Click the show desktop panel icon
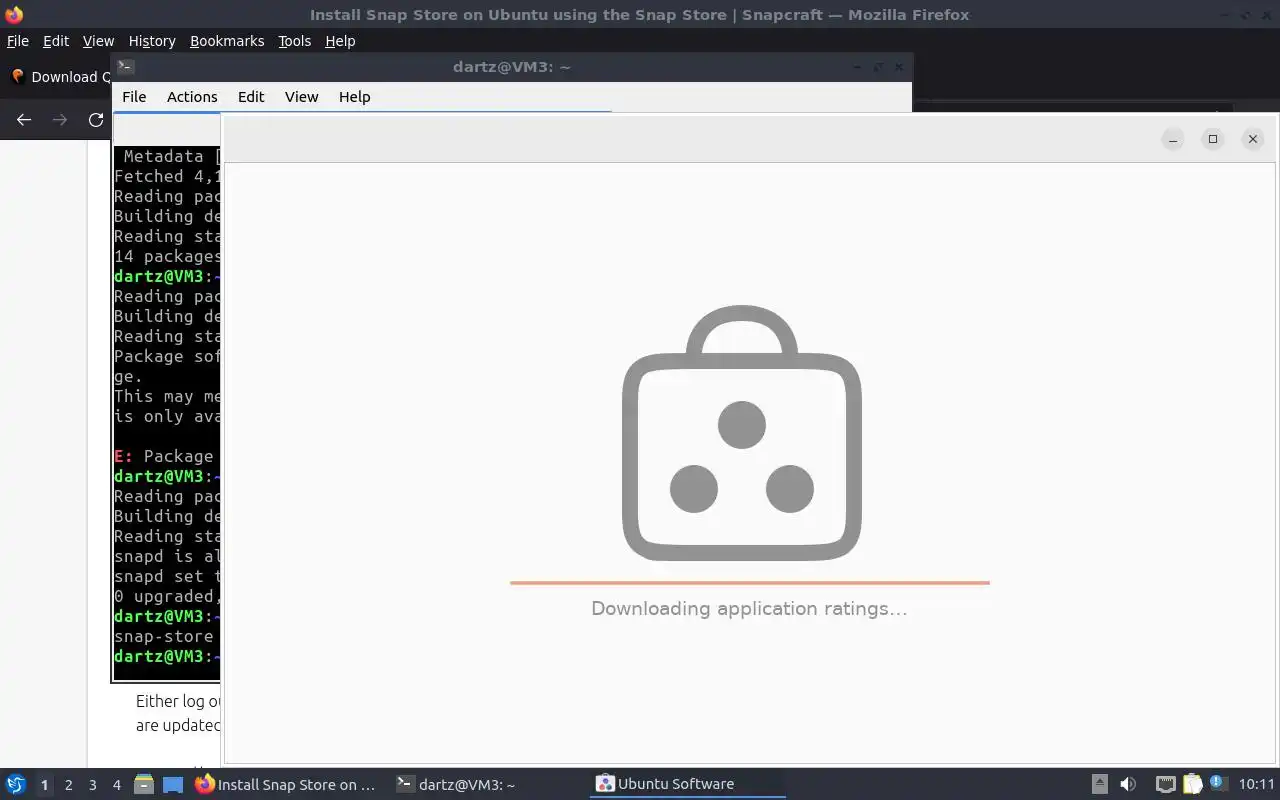The height and width of the screenshot is (800, 1280). [x=172, y=785]
